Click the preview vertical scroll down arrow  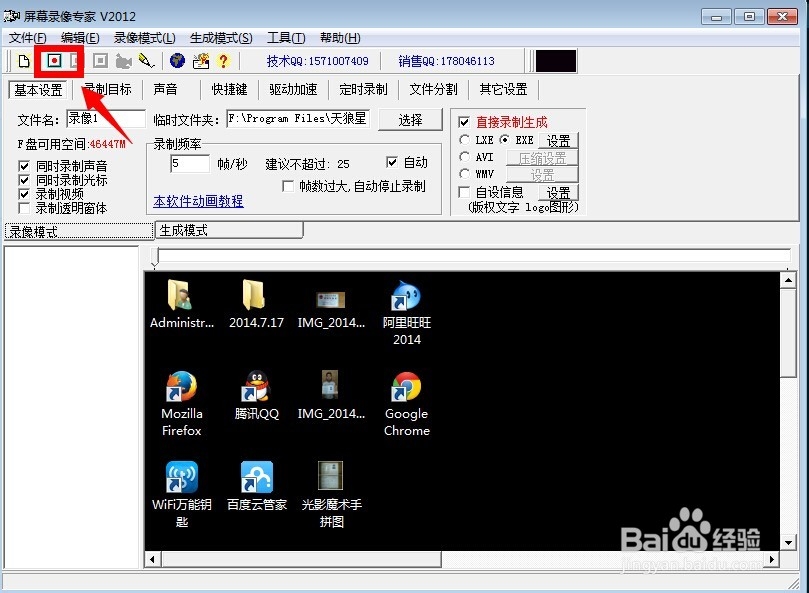coord(788,542)
